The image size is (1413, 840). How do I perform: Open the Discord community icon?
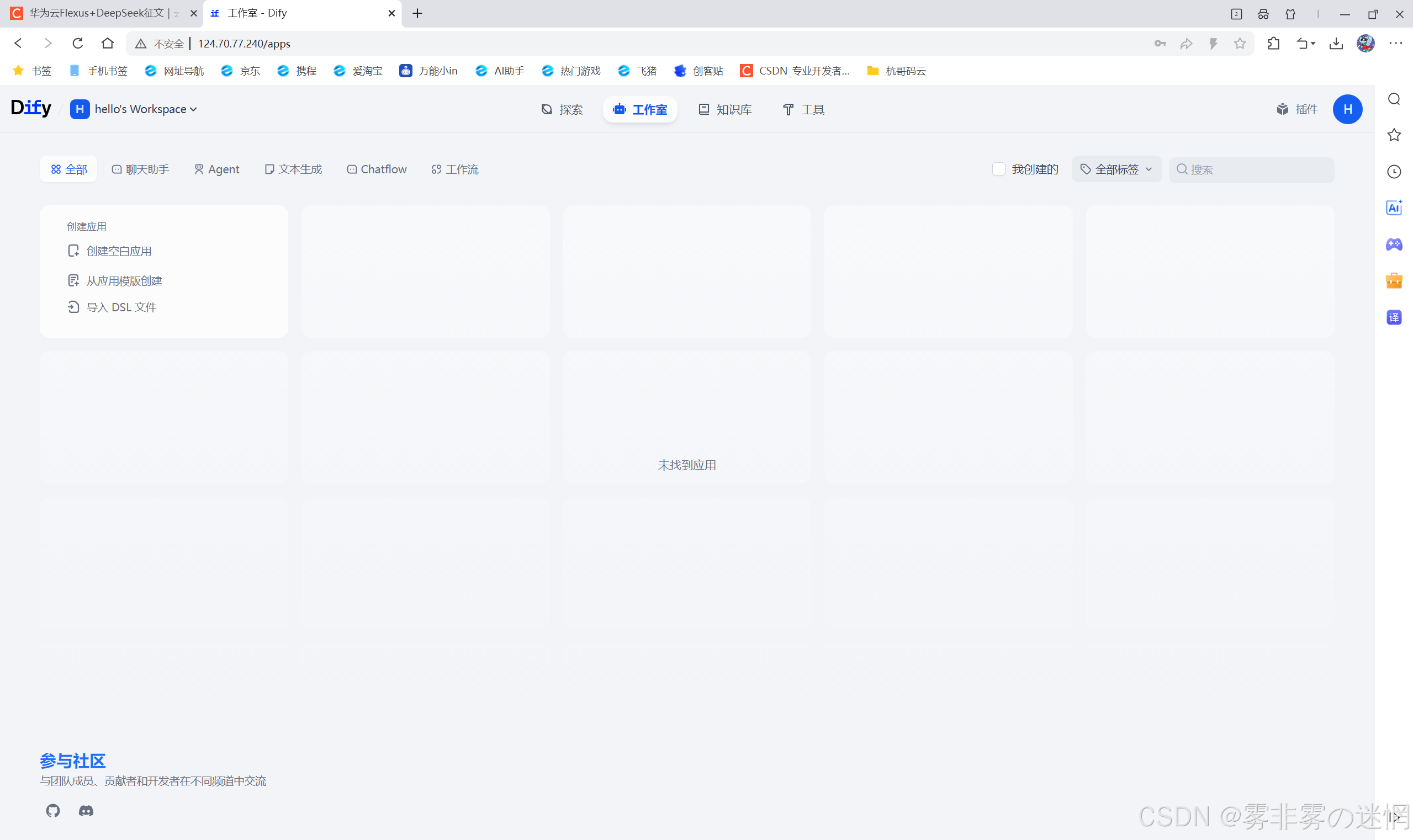pos(86,811)
